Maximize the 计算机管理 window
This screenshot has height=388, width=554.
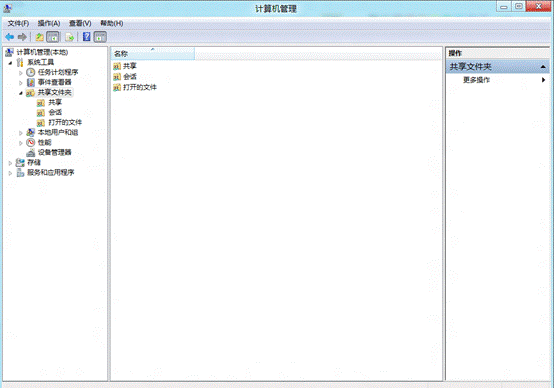518,6
